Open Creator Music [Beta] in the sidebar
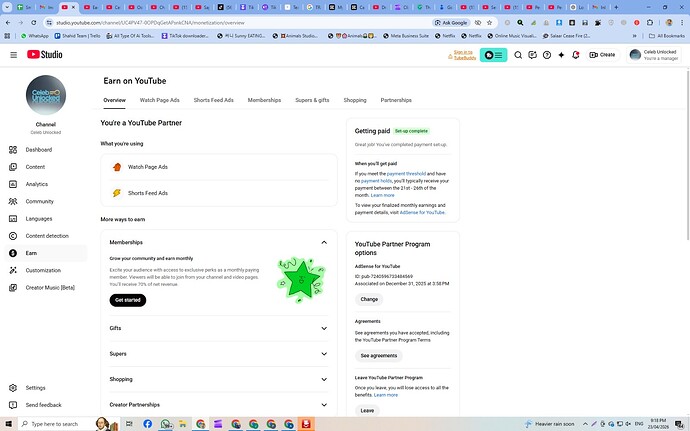Viewport: 690px width, 431px height. pos(50,287)
